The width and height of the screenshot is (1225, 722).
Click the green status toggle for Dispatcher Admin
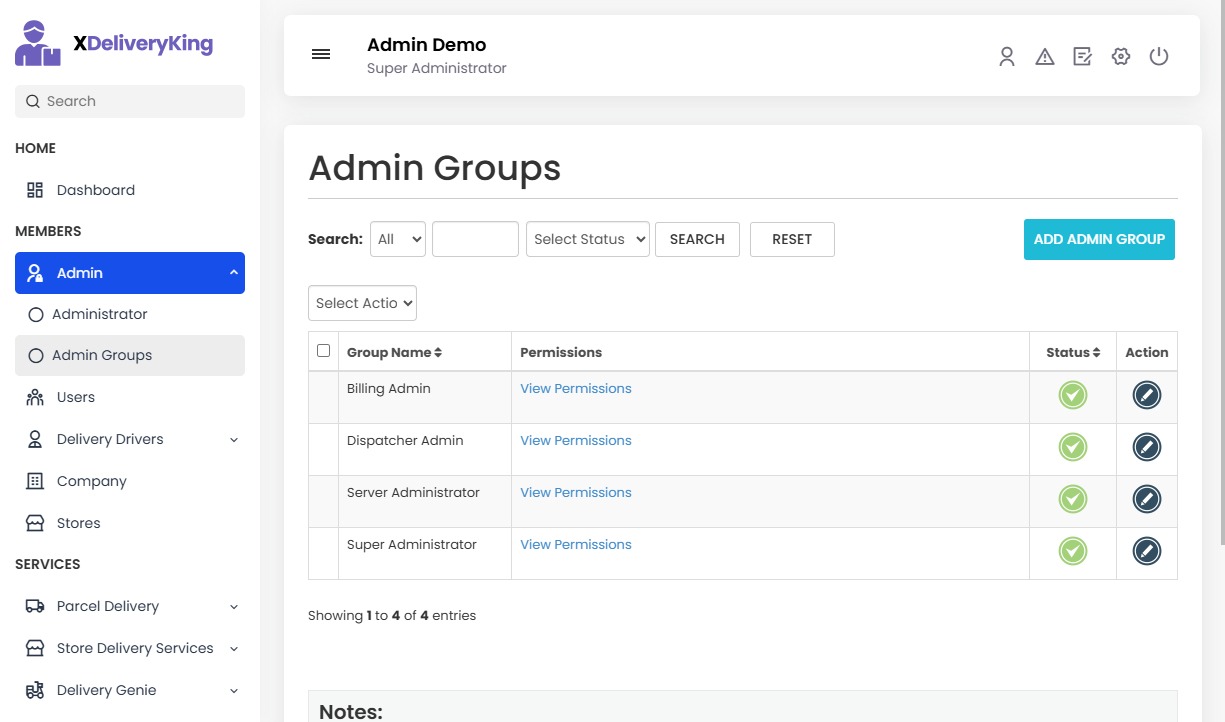point(1072,447)
